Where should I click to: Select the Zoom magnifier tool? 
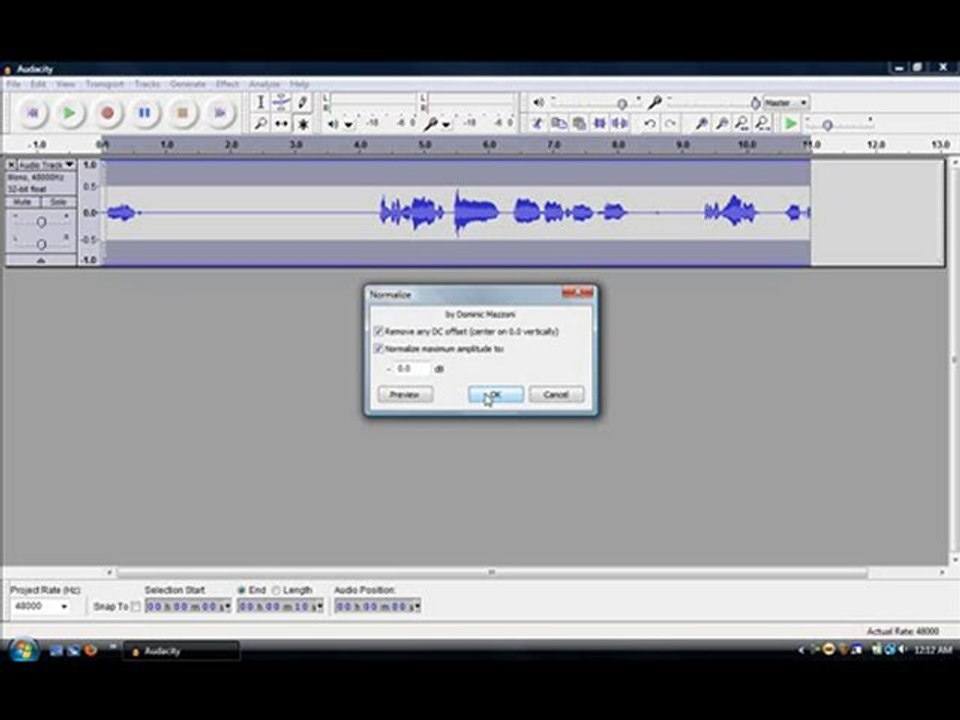coord(260,124)
